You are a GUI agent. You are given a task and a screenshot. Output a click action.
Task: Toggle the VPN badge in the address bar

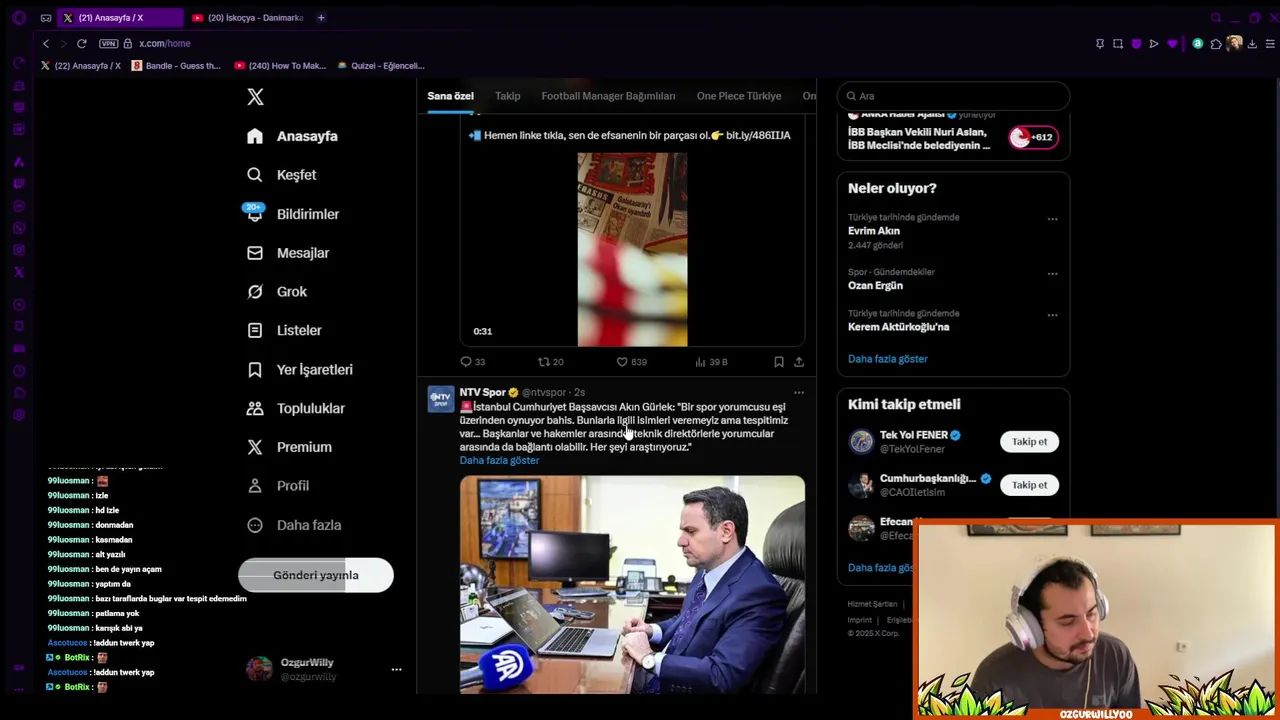109,44
